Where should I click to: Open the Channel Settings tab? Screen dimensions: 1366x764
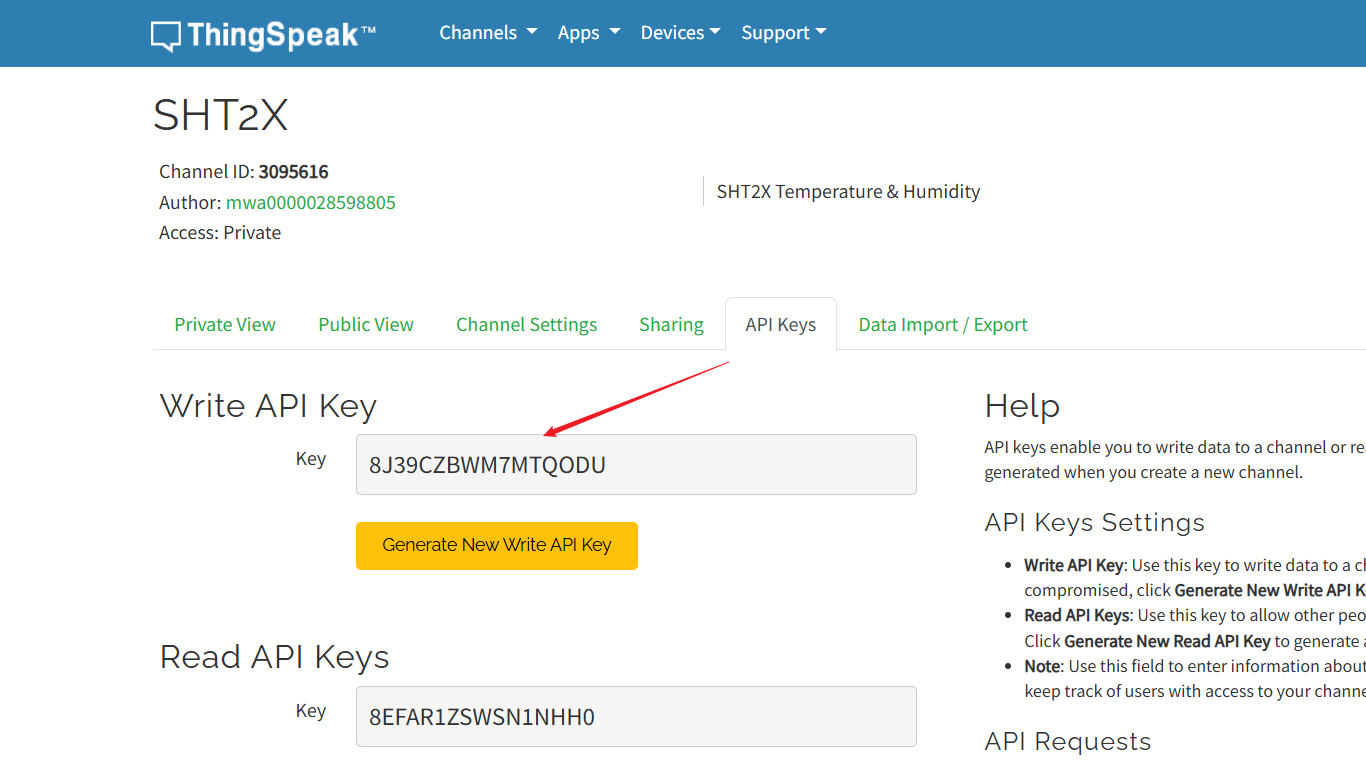pyautogui.click(x=527, y=325)
